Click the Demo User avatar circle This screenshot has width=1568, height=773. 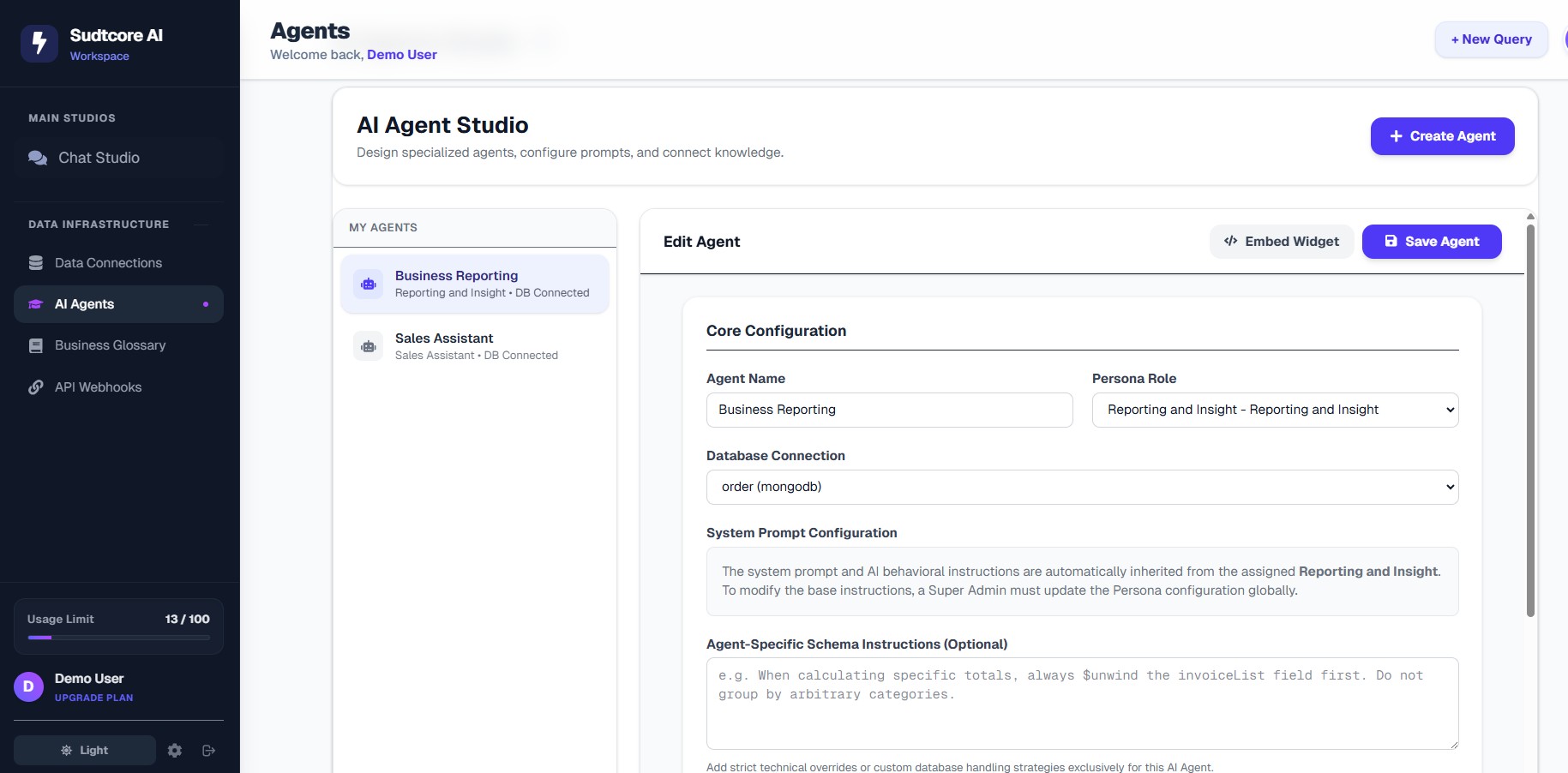(28, 686)
